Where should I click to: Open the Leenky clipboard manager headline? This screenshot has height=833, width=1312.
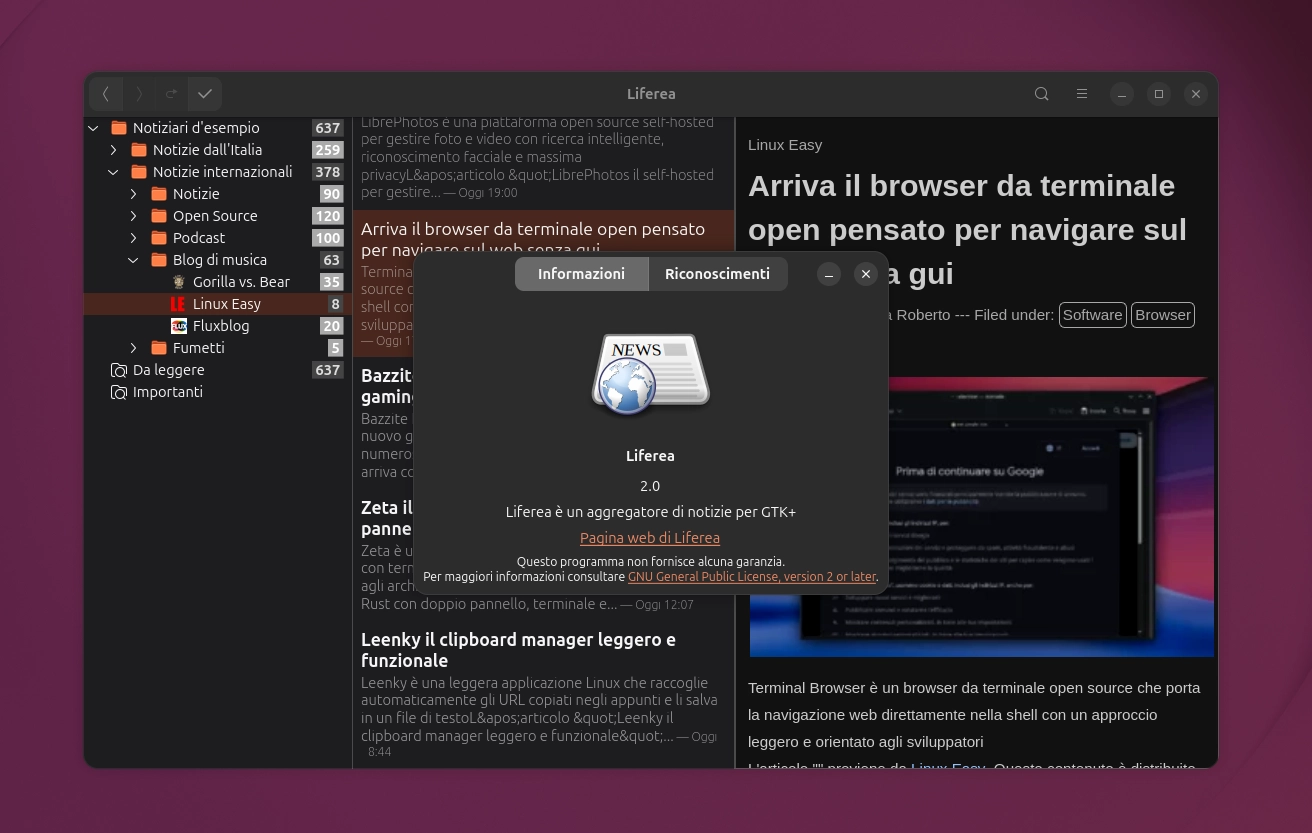pos(518,650)
